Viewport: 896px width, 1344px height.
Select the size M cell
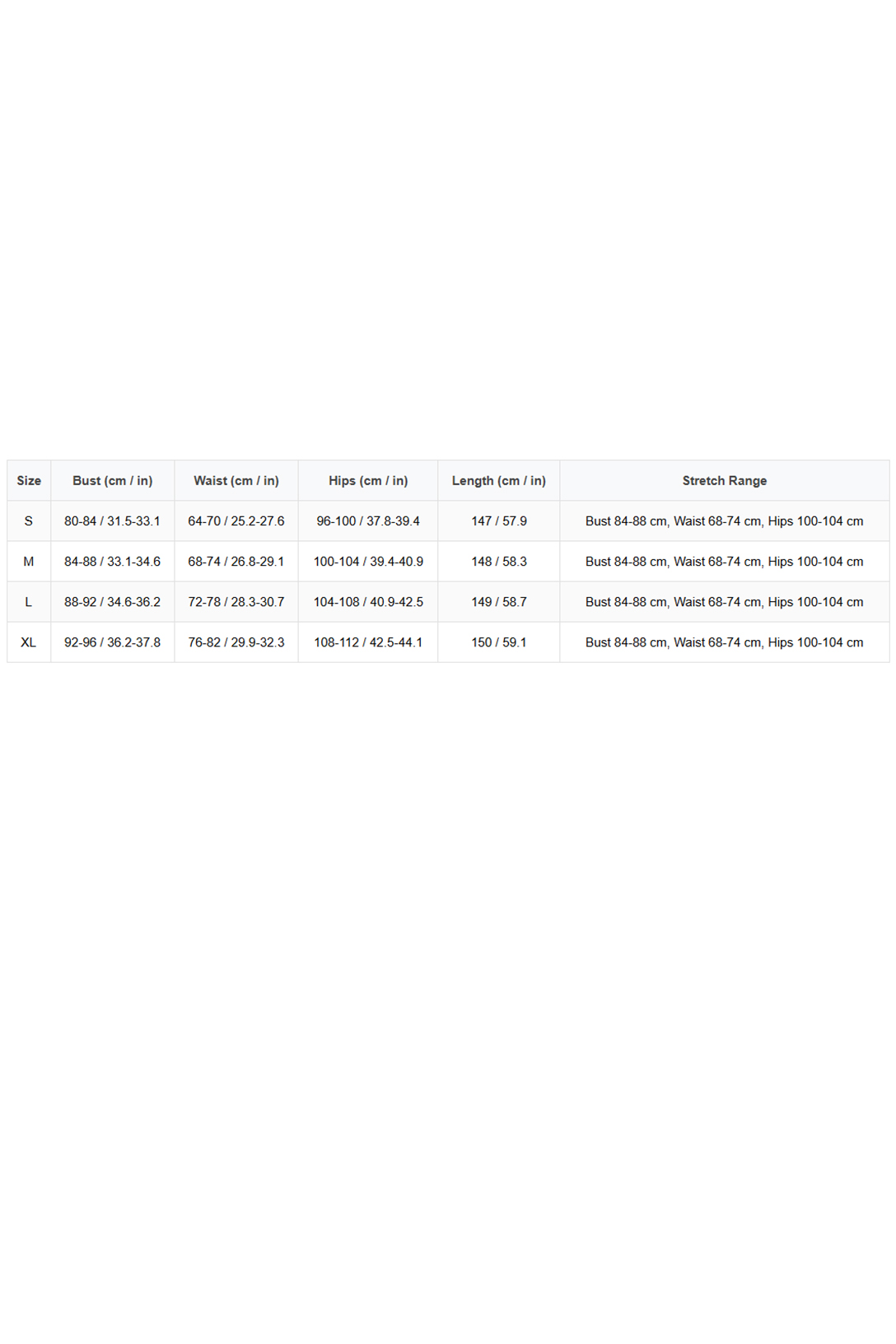(x=29, y=562)
